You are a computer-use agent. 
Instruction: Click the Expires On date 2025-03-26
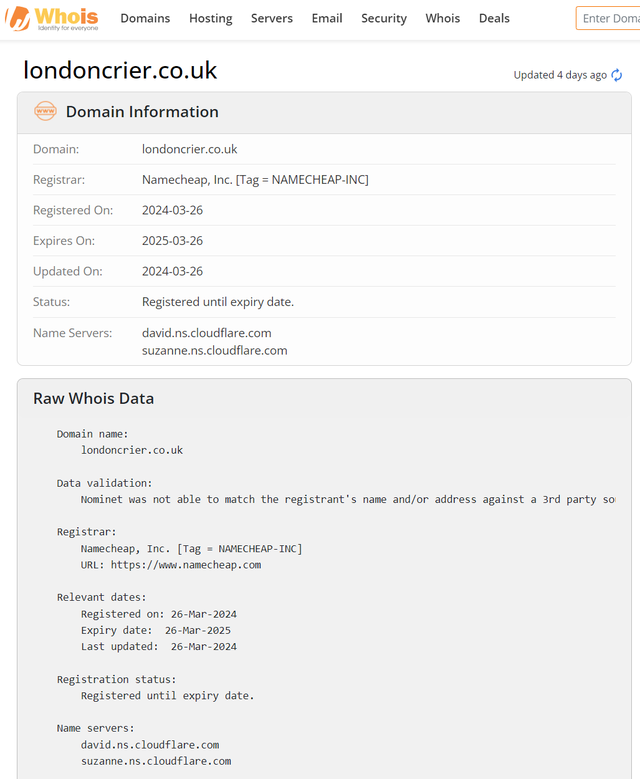173,241
